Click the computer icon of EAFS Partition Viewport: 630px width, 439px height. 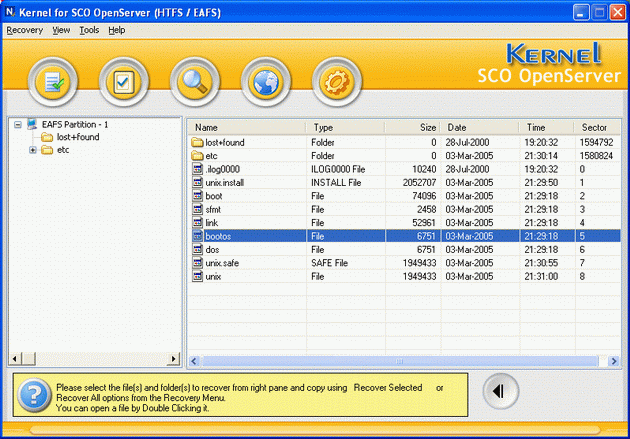[32, 124]
